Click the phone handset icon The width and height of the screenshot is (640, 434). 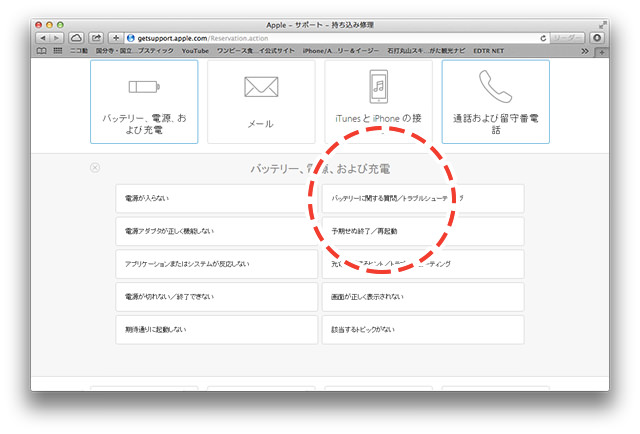(x=495, y=86)
